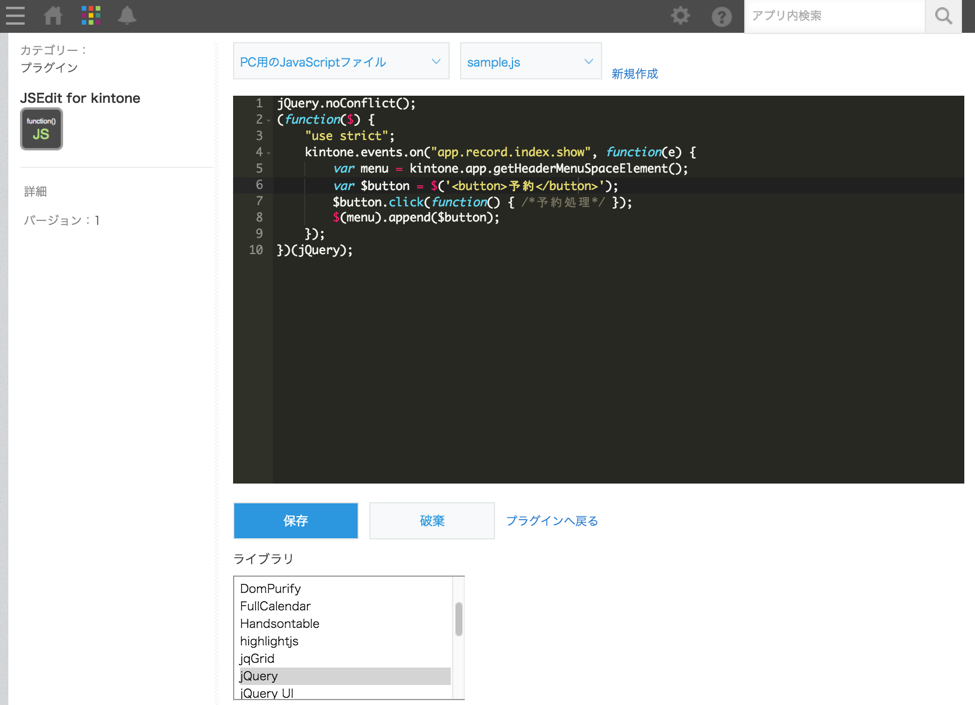Open settings gear icon

(680, 16)
